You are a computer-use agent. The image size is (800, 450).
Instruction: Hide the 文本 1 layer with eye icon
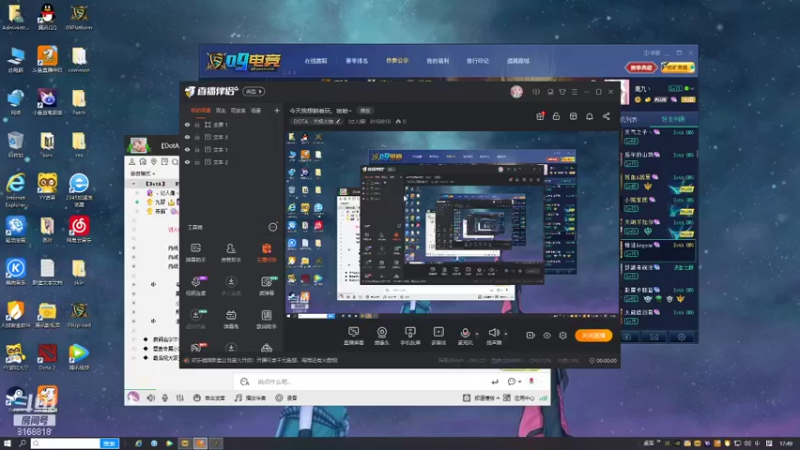pos(187,149)
